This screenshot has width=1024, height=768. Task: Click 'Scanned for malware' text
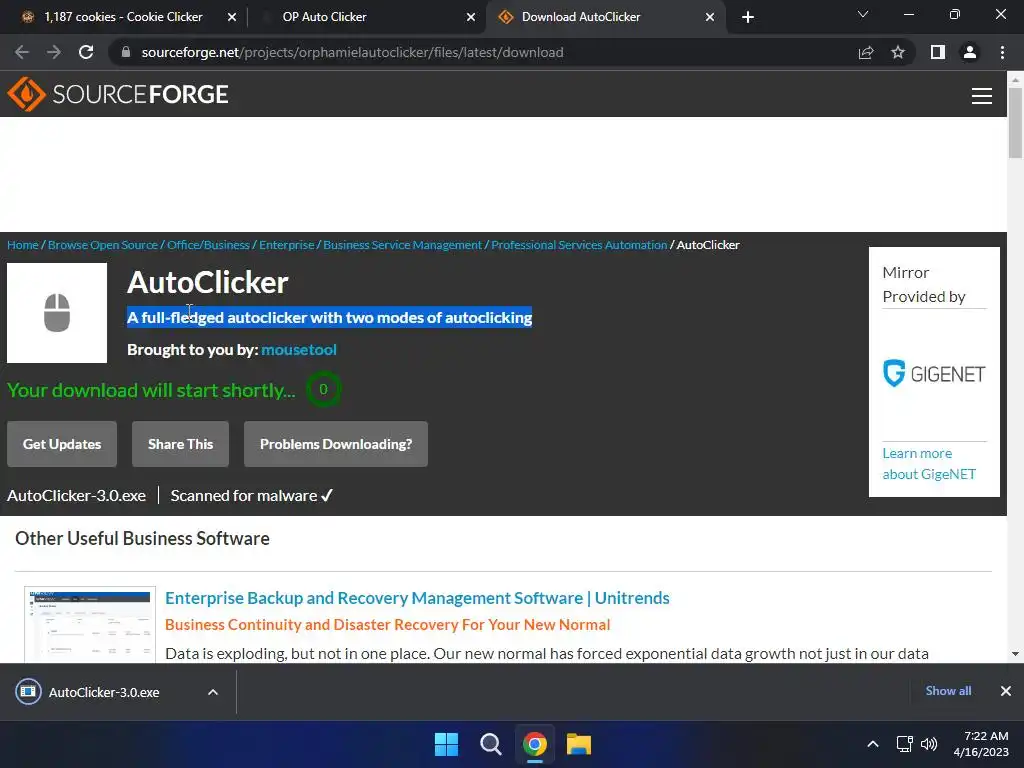(x=252, y=496)
